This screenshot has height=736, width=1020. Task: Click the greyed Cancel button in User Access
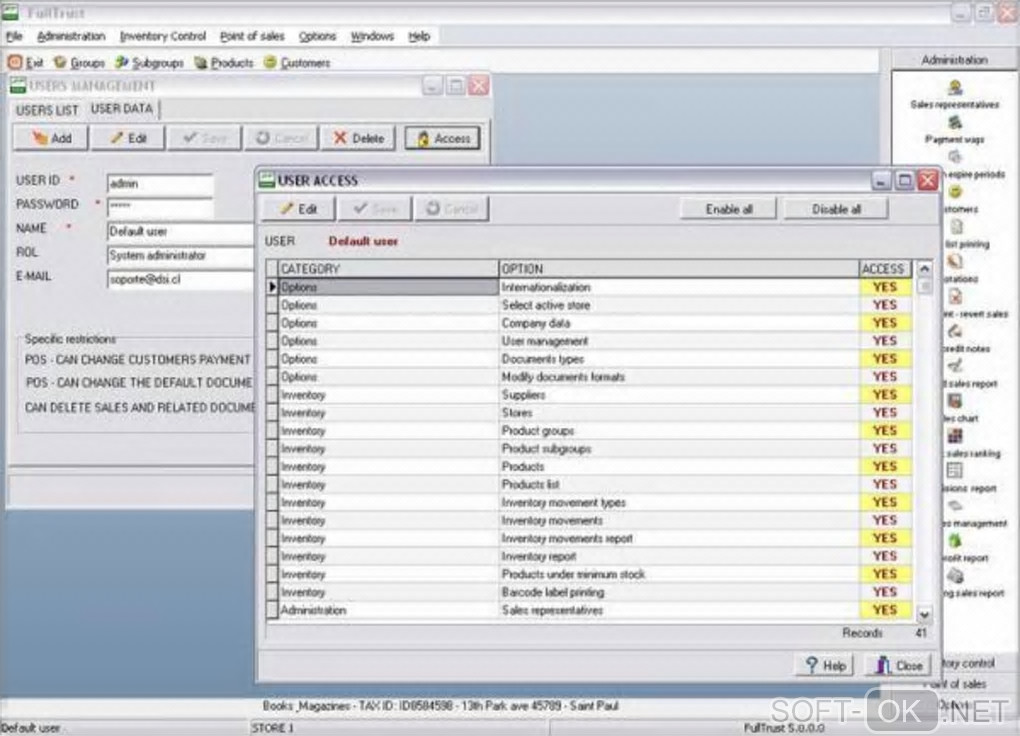pos(451,209)
